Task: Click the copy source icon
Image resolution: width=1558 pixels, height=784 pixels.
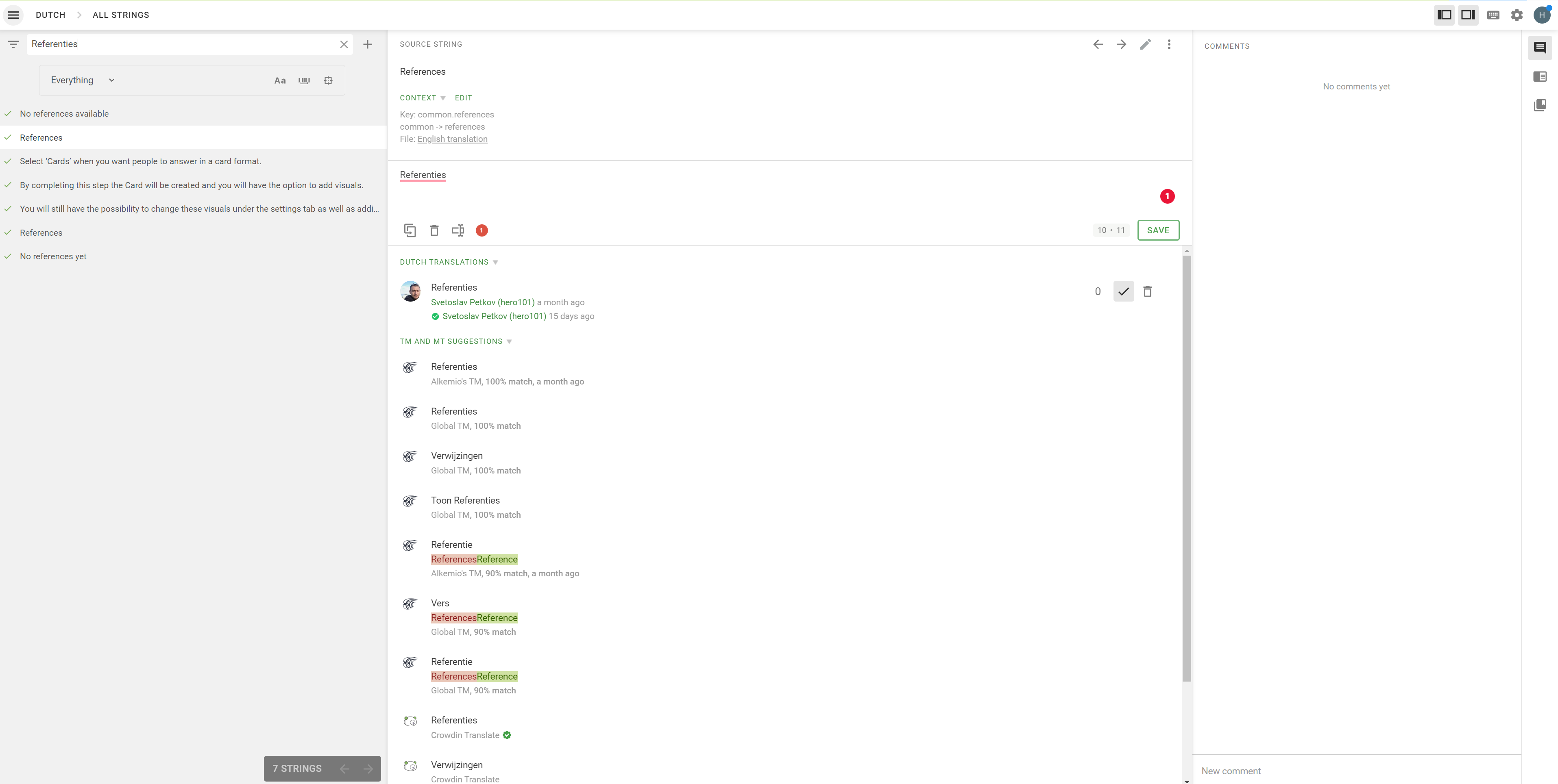Action: [x=410, y=230]
